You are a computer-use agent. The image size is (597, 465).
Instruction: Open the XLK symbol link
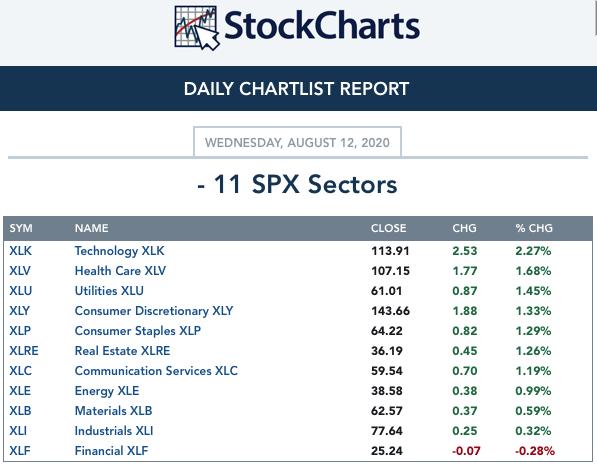coord(21,251)
